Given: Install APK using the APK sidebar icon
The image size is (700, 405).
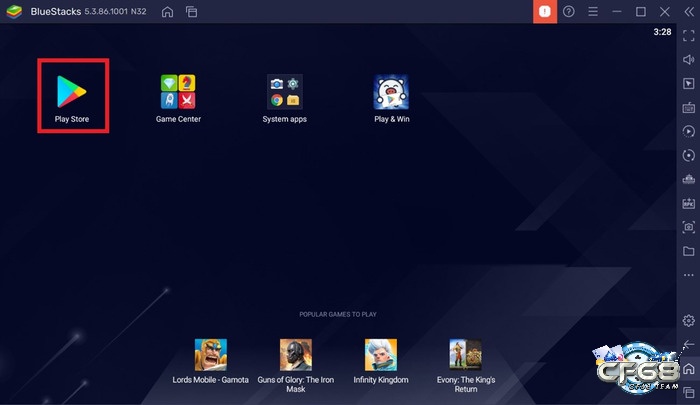Looking at the screenshot, I should [x=688, y=203].
